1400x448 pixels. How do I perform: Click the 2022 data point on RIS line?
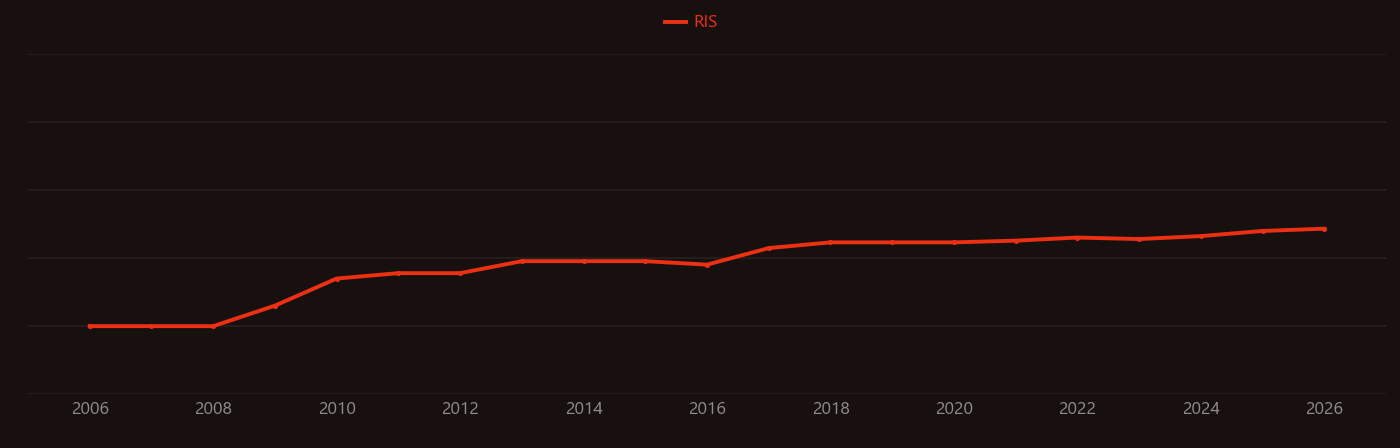1077,238
